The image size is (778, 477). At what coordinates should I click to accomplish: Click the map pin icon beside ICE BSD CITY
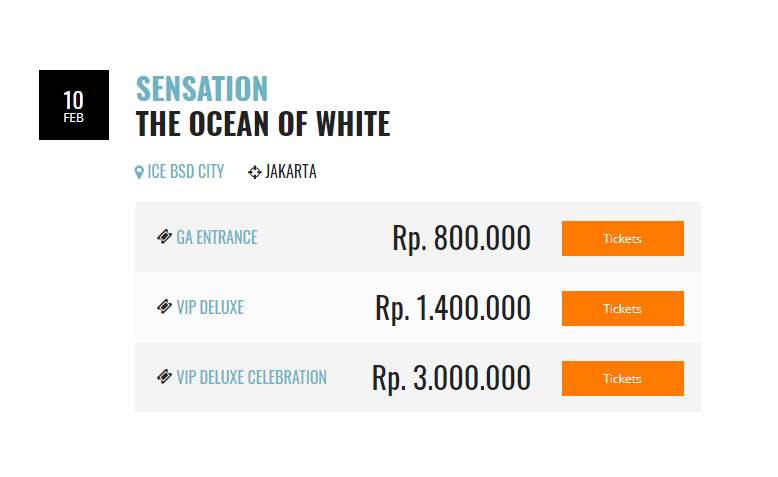point(139,172)
